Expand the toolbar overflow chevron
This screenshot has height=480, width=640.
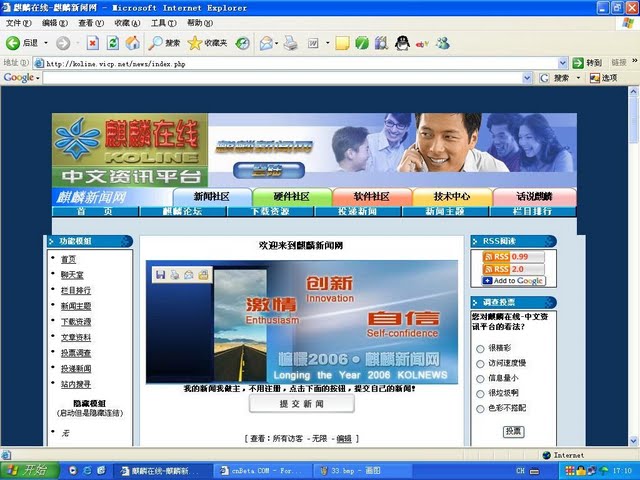coord(635,60)
